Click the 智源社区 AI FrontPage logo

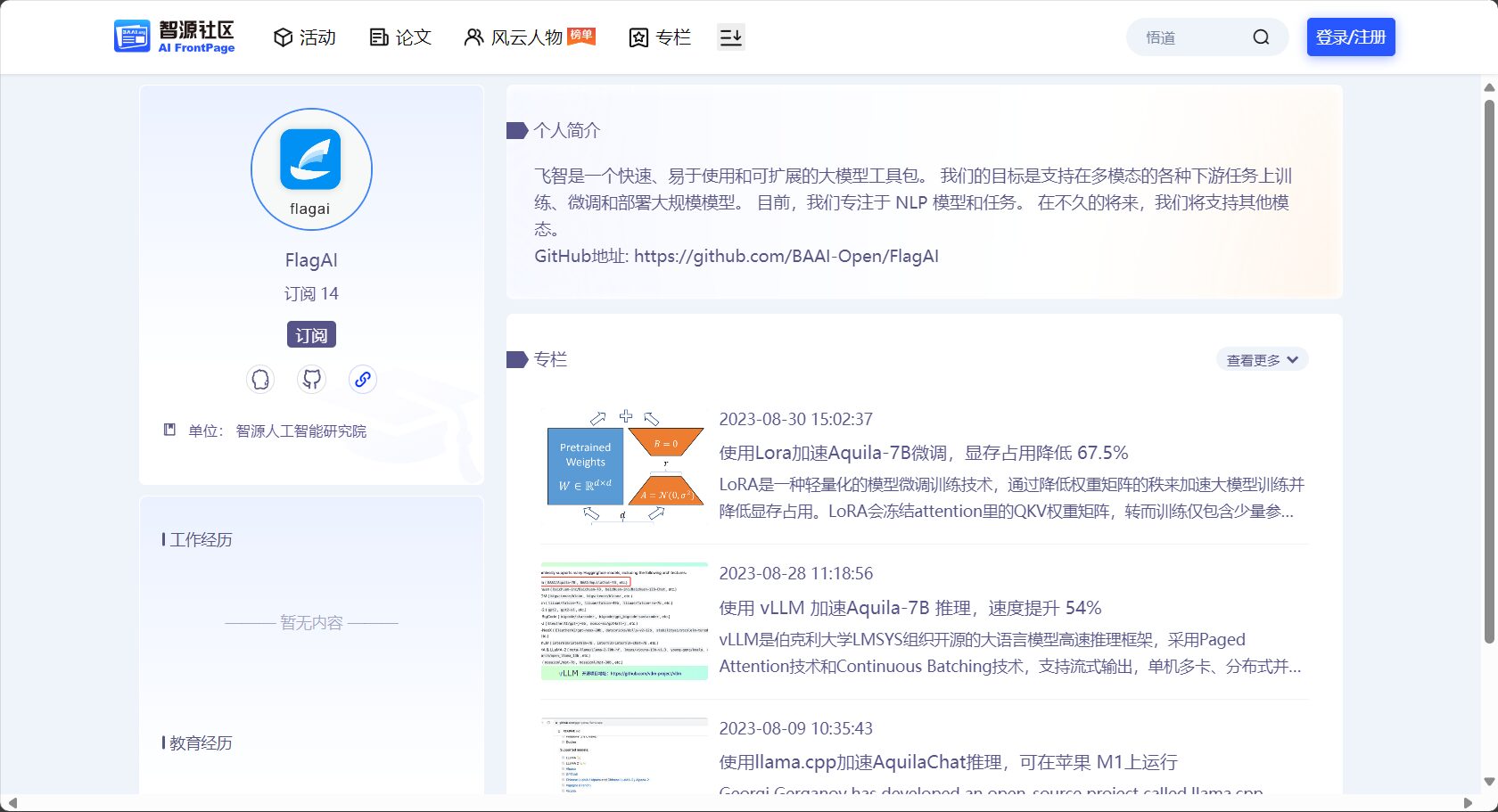[x=175, y=37]
